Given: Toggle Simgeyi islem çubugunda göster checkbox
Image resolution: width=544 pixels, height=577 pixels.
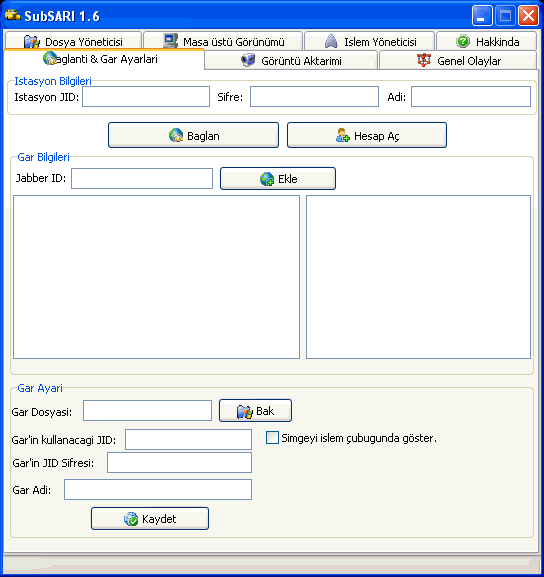Looking at the screenshot, I should [x=272, y=438].
